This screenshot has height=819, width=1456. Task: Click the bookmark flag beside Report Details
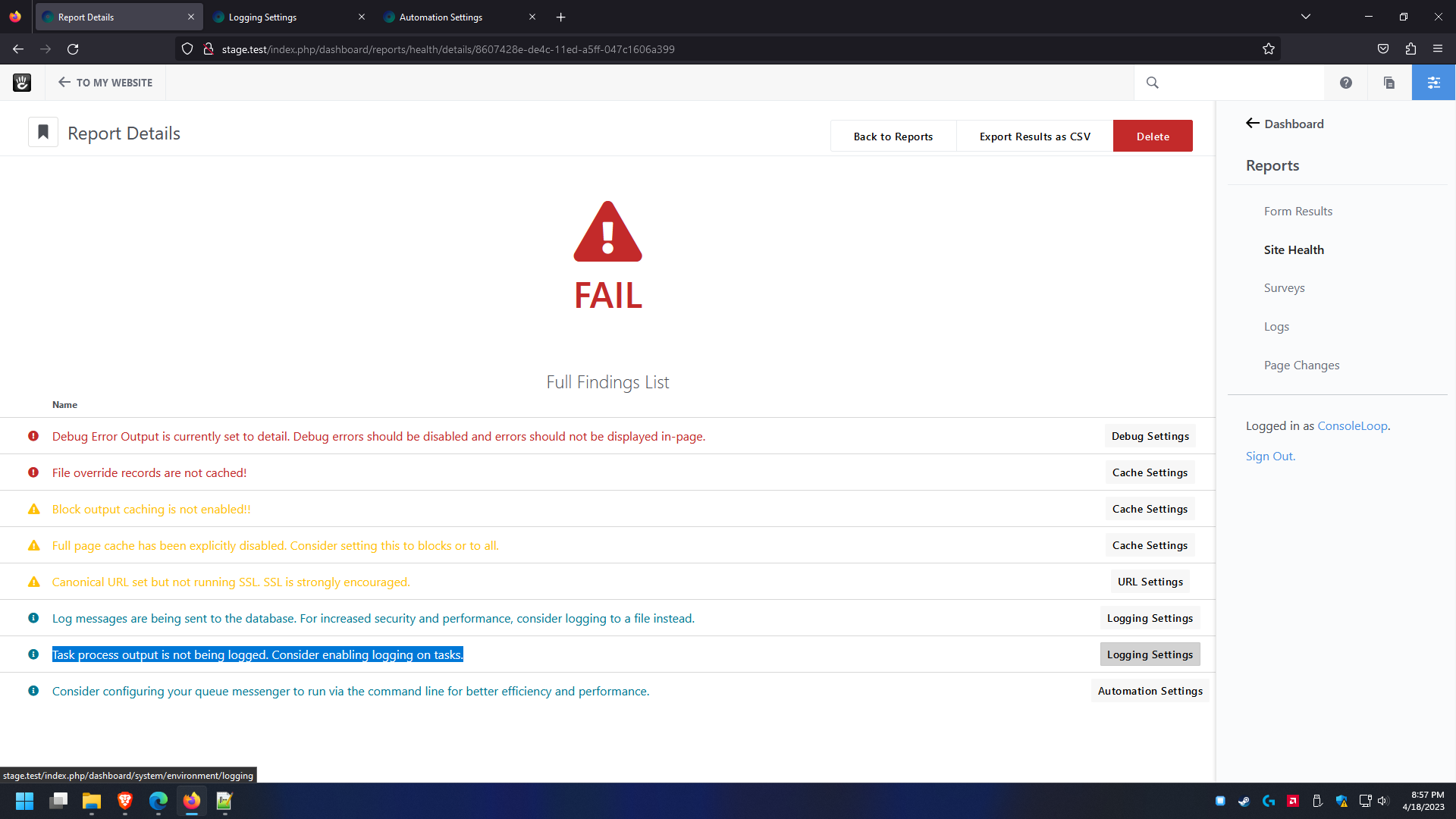pos(42,132)
